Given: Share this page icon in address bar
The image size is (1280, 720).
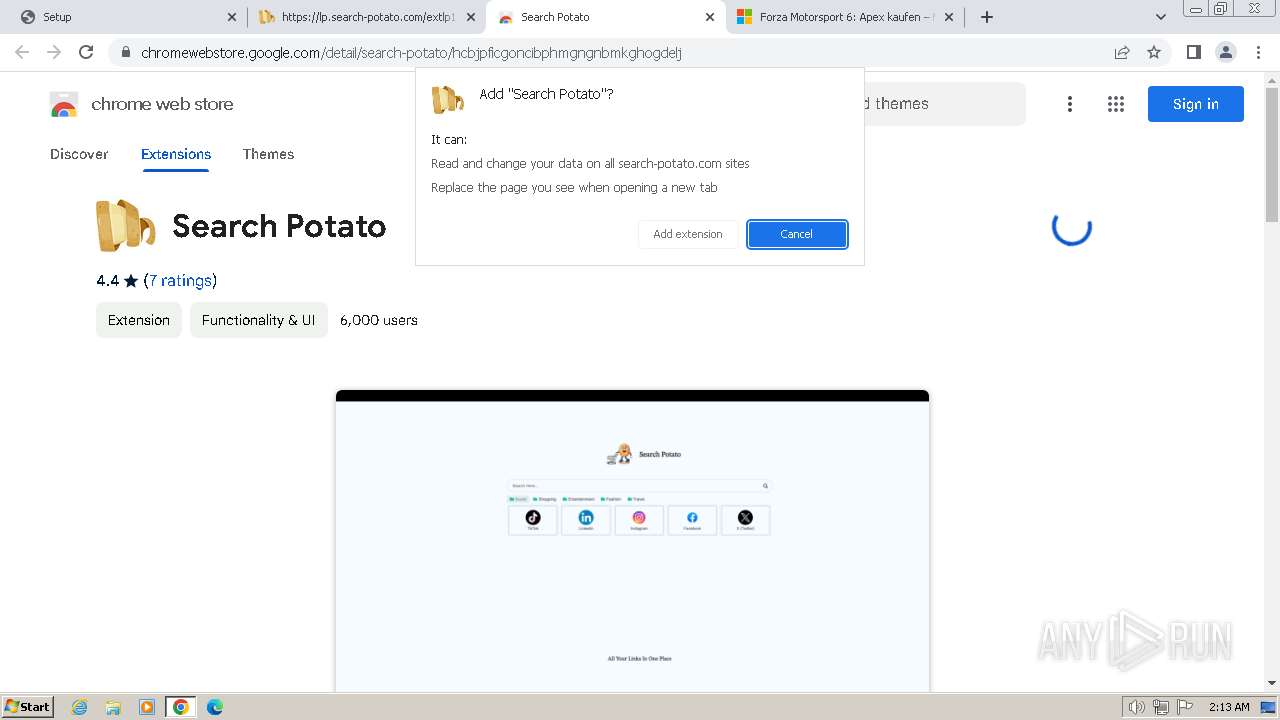Looking at the screenshot, I should tap(1122, 53).
